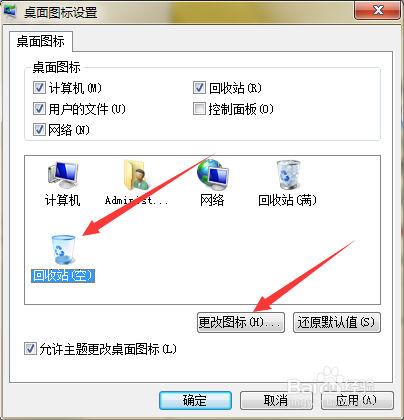
Task: Switch to the 桌面图标 tab
Action: point(41,41)
